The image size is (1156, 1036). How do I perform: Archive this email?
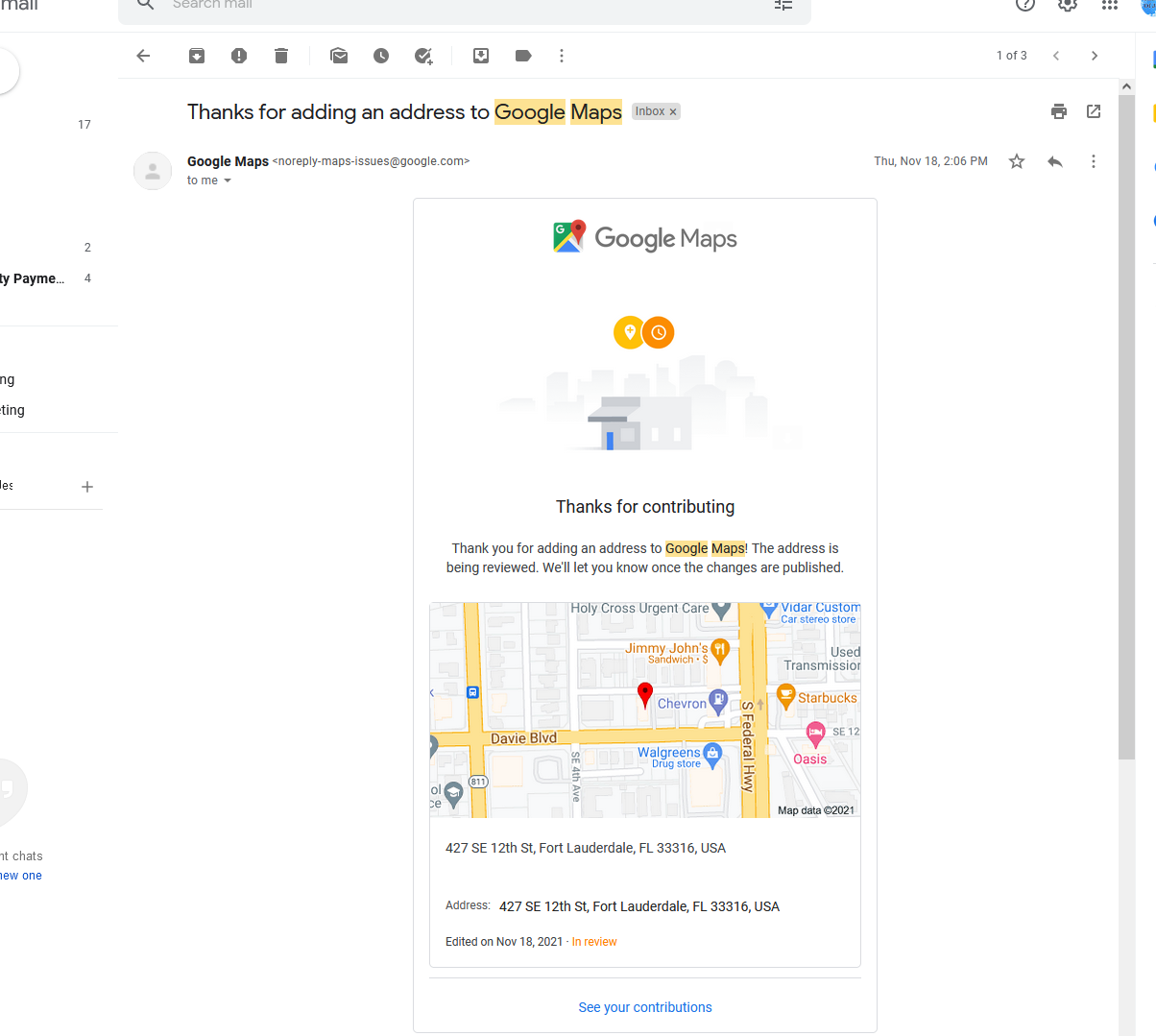pyautogui.click(x=197, y=56)
